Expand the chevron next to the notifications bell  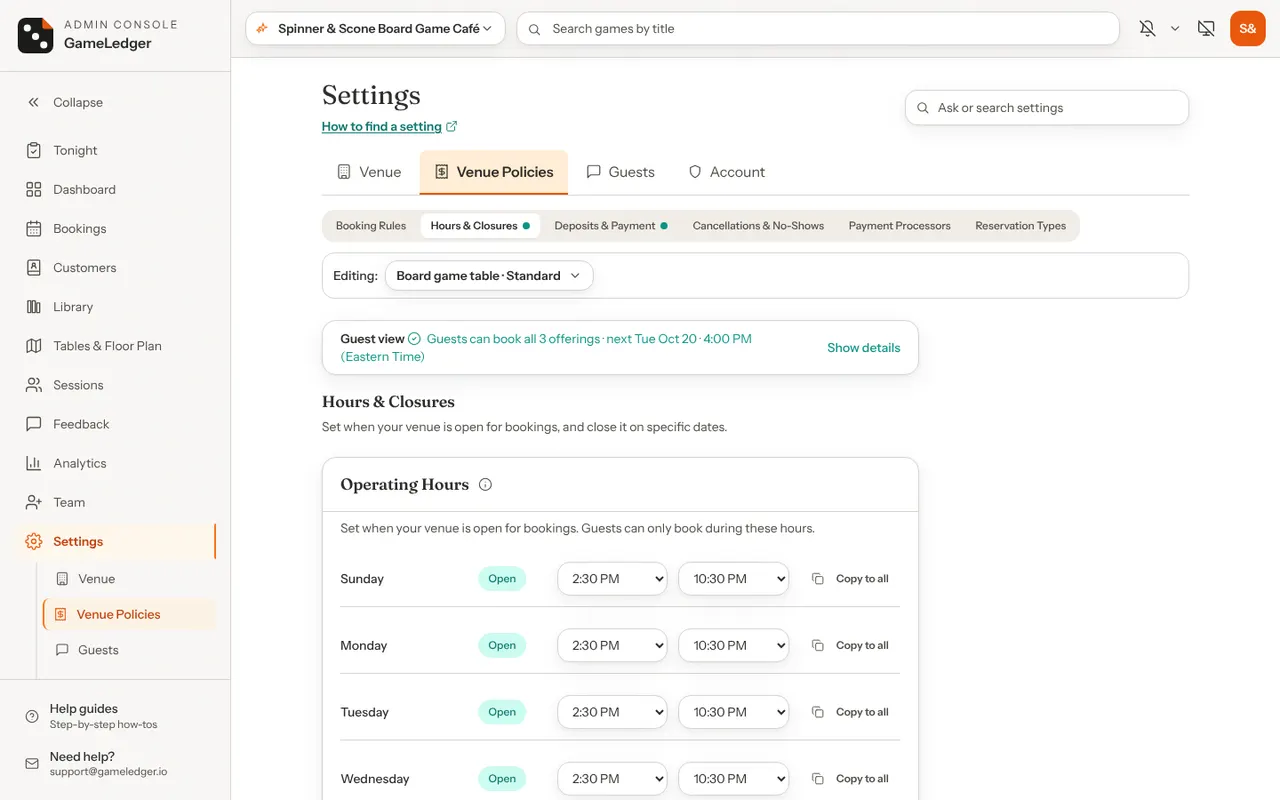1175,29
